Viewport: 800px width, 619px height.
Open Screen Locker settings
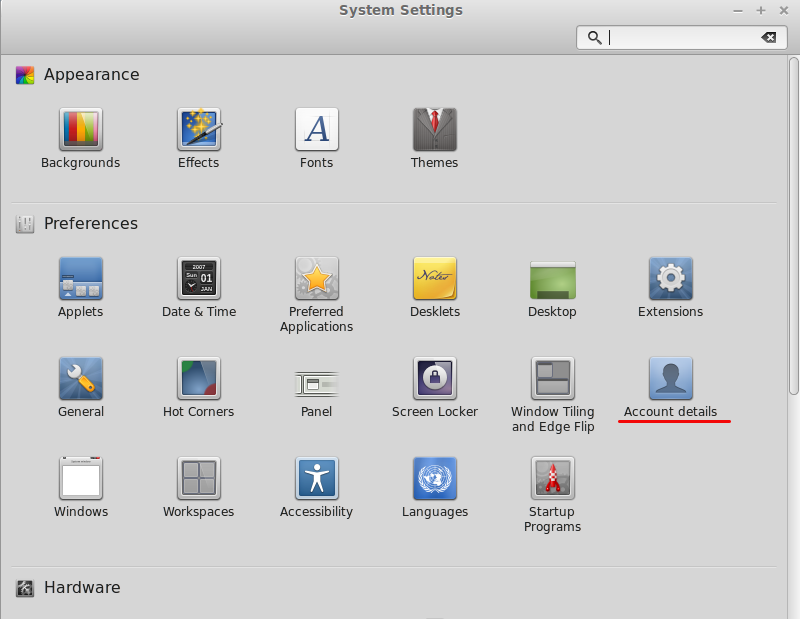click(434, 379)
